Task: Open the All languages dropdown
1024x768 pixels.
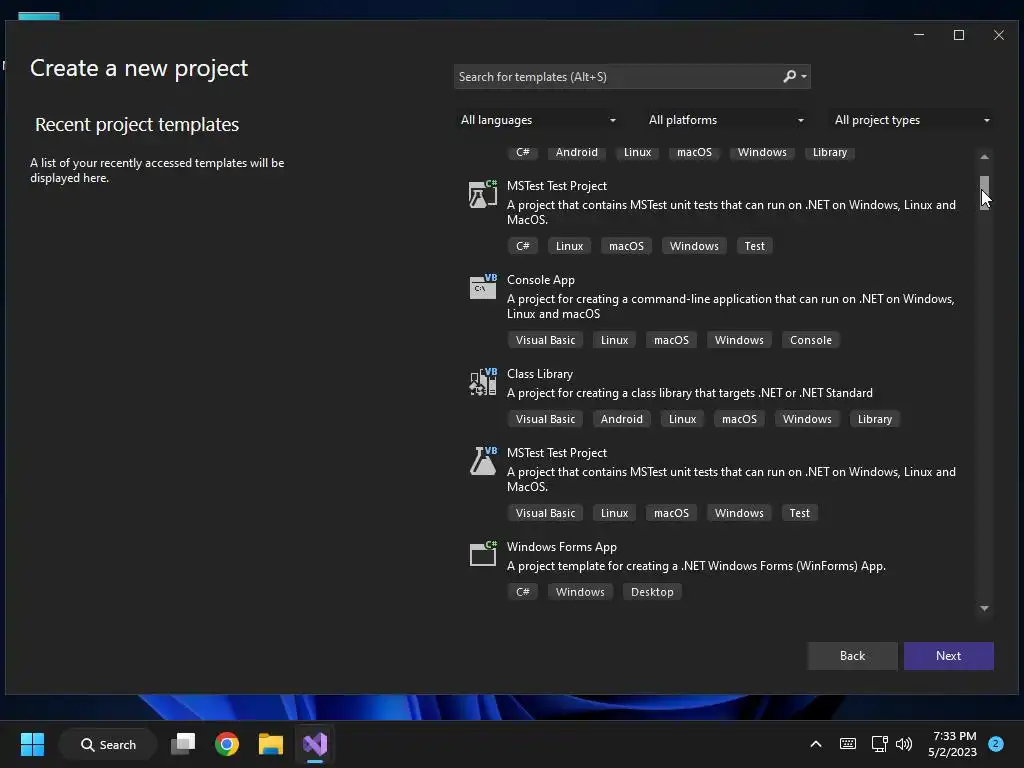Action: 538,120
